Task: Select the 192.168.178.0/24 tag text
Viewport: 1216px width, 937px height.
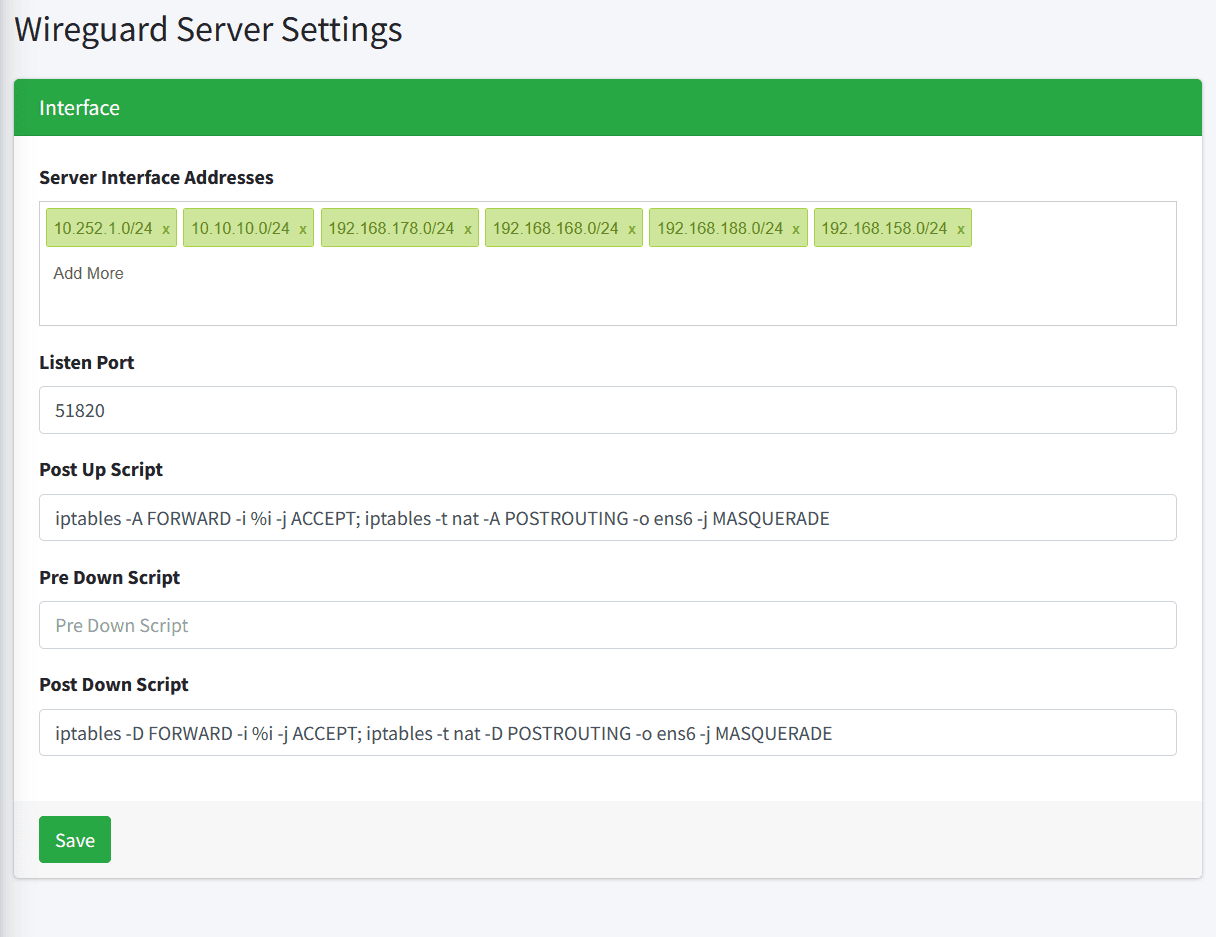Action: coord(391,228)
